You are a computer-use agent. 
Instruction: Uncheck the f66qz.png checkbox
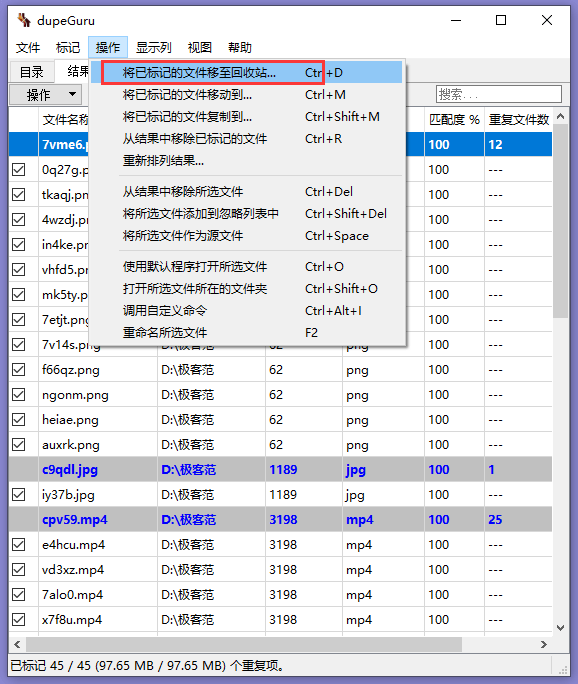pyautogui.click(x=19, y=369)
